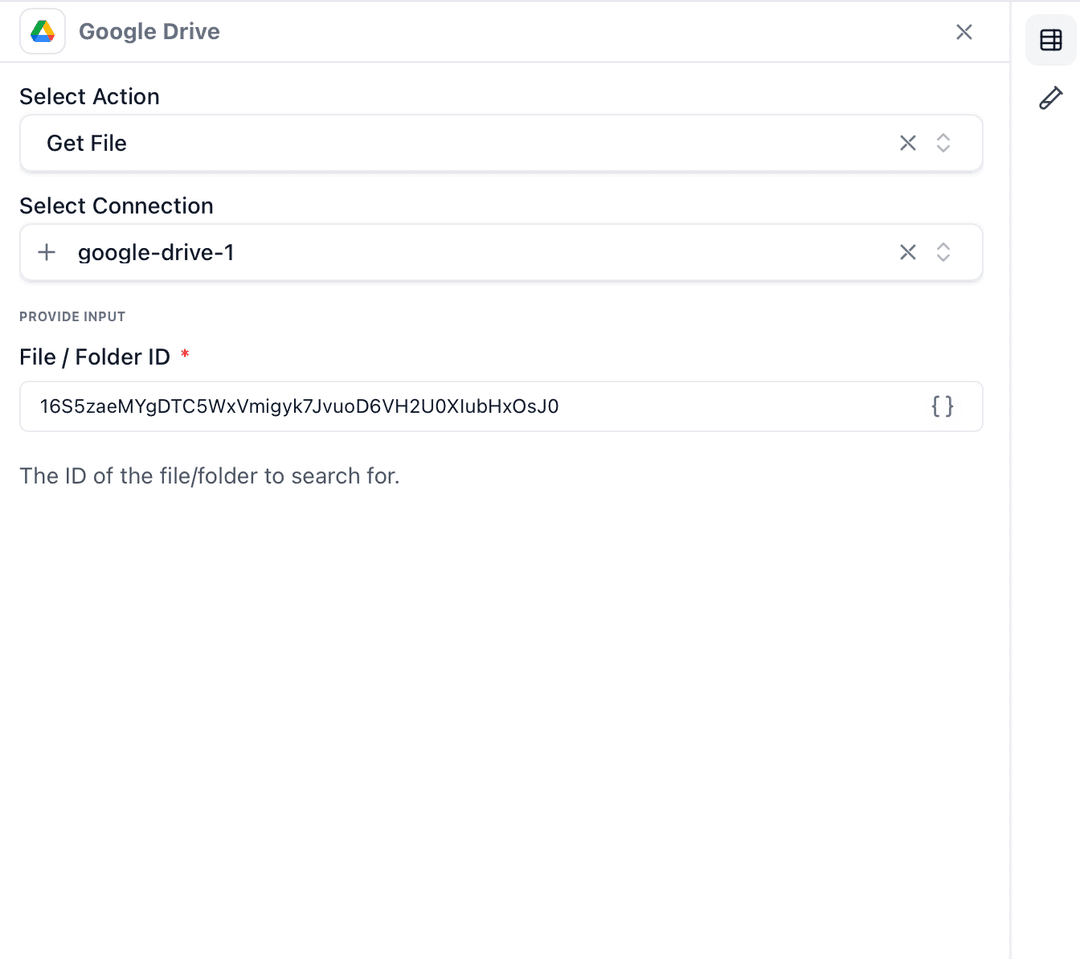Click the Google Drive logo icon
The width and height of the screenshot is (1080, 959).
42,32
